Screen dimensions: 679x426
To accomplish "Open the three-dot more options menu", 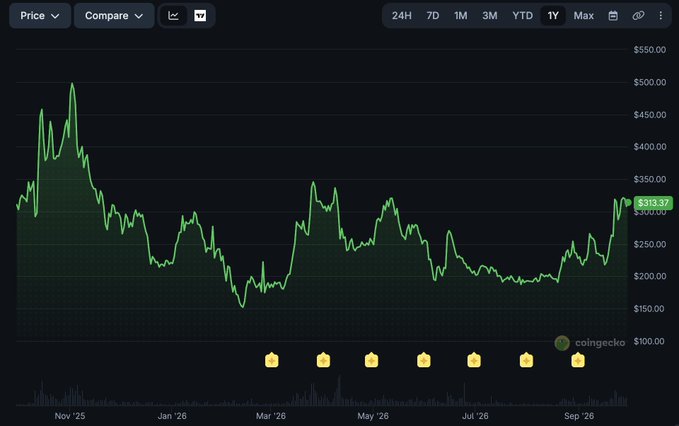I will click(660, 16).
